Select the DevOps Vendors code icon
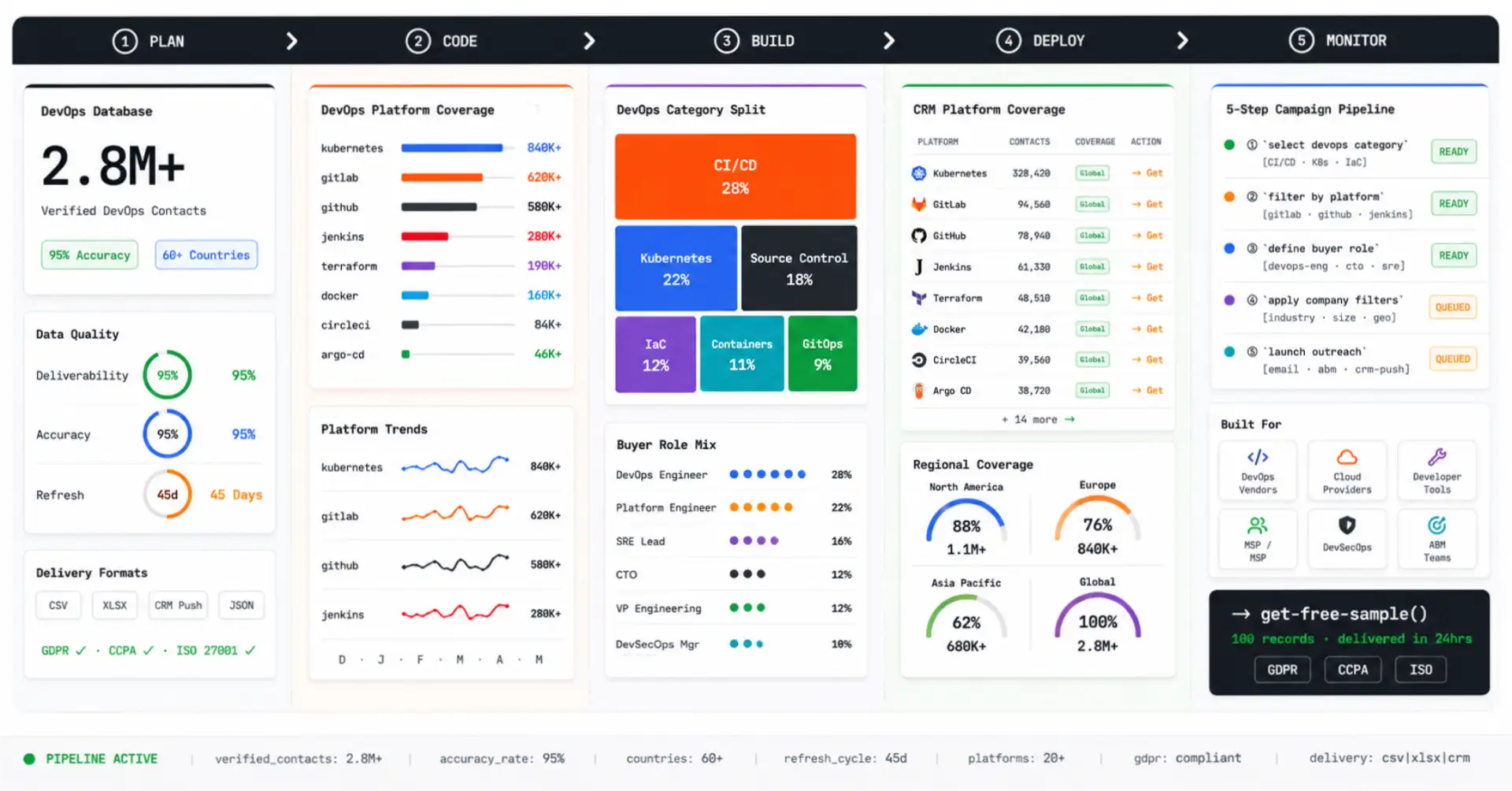1512x791 pixels. click(x=1258, y=457)
